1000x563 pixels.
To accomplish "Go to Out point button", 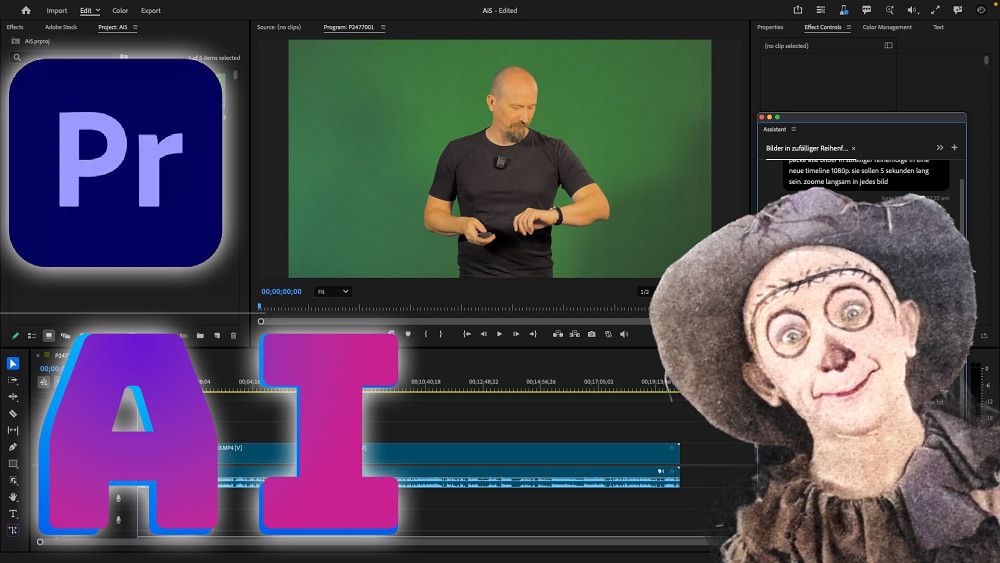I will [x=533, y=334].
